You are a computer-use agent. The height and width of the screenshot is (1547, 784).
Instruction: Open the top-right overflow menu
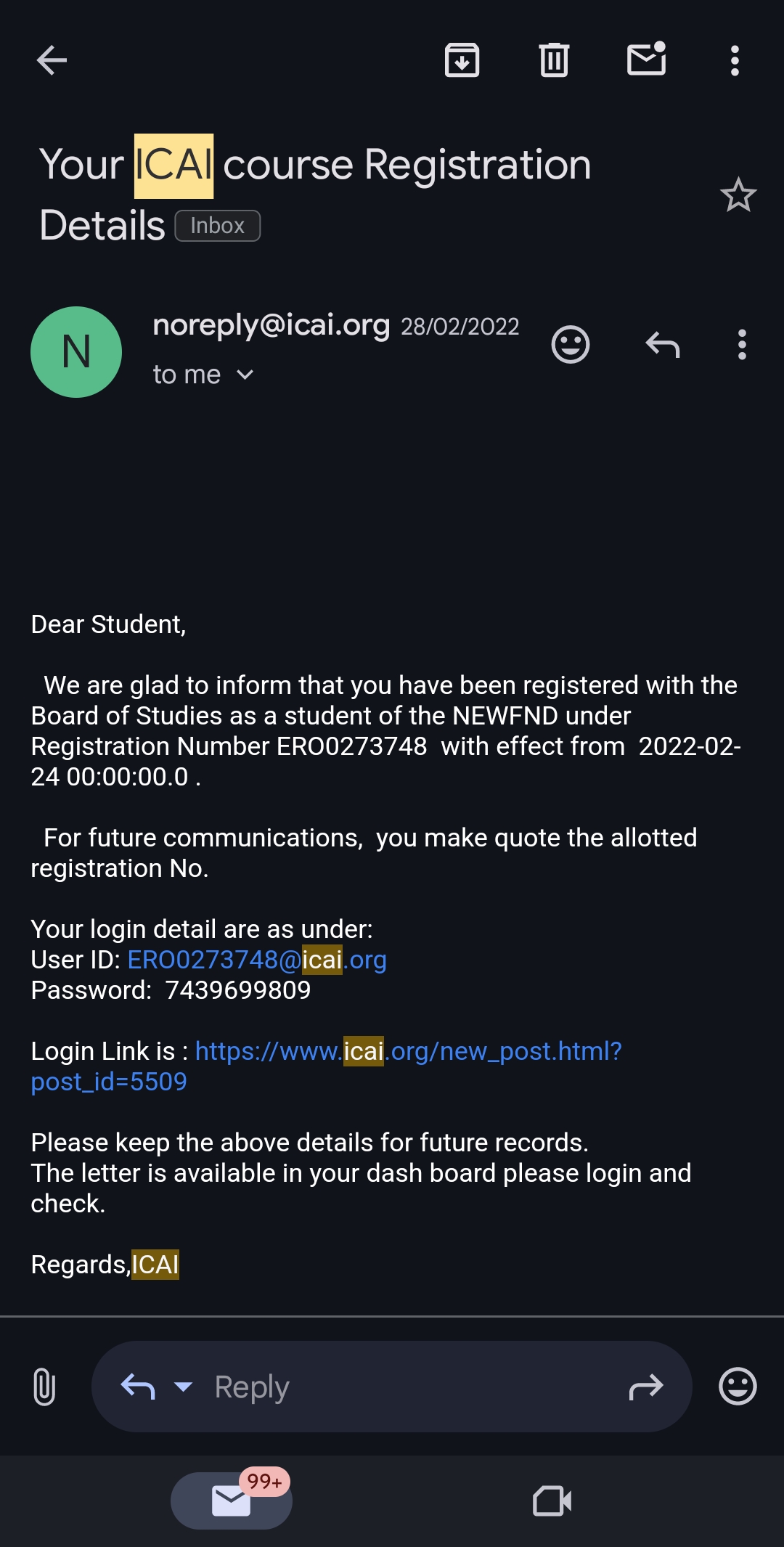[735, 60]
